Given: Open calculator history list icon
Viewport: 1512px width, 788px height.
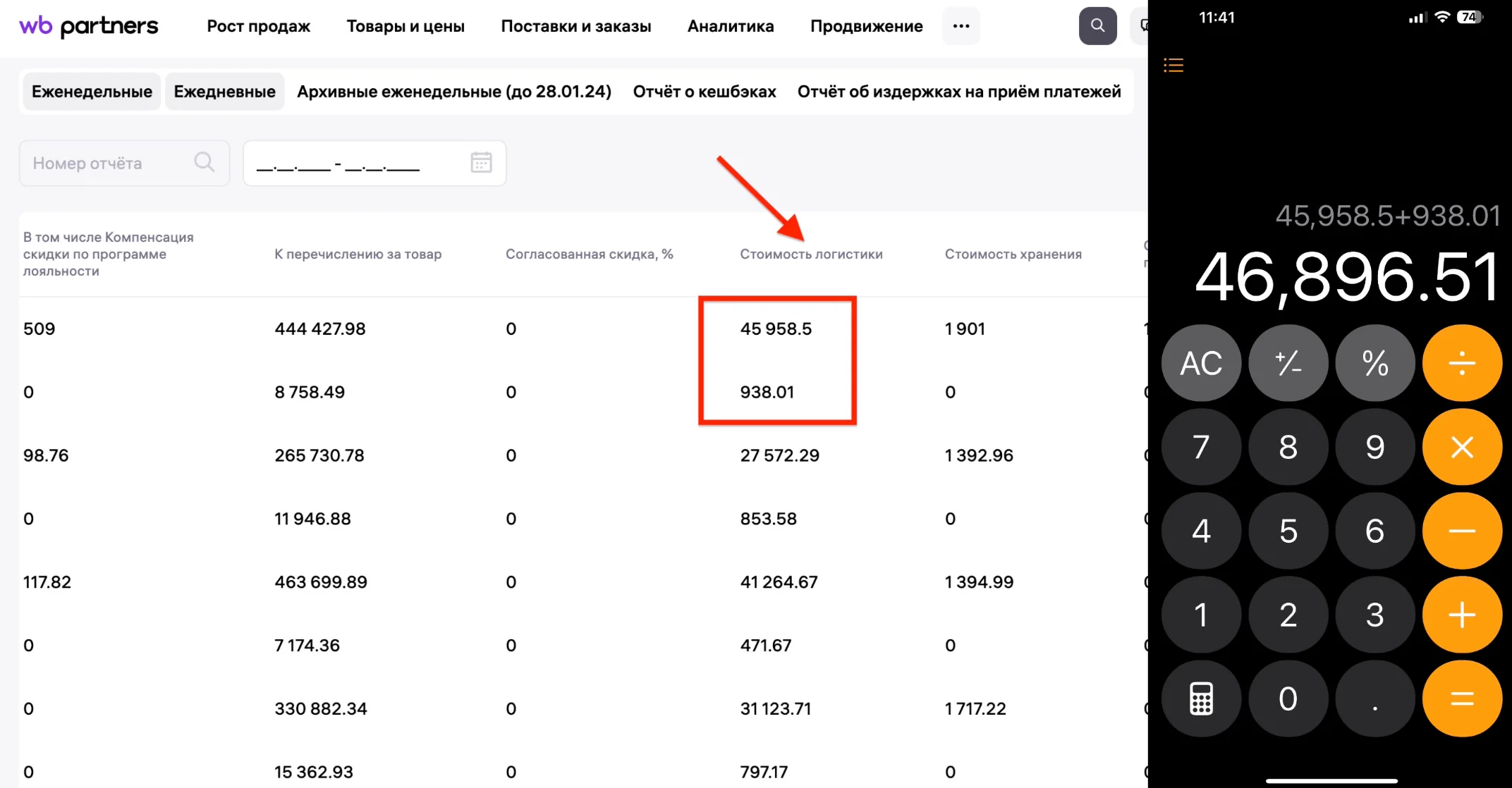Looking at the screenshot, I should tap(1173, 66).
